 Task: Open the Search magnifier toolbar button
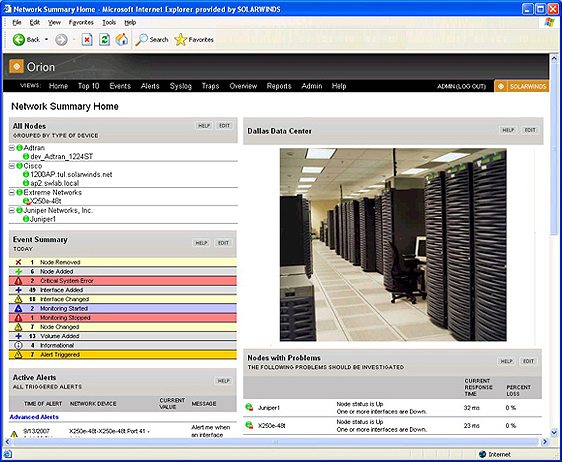click(x=152, y=39)
